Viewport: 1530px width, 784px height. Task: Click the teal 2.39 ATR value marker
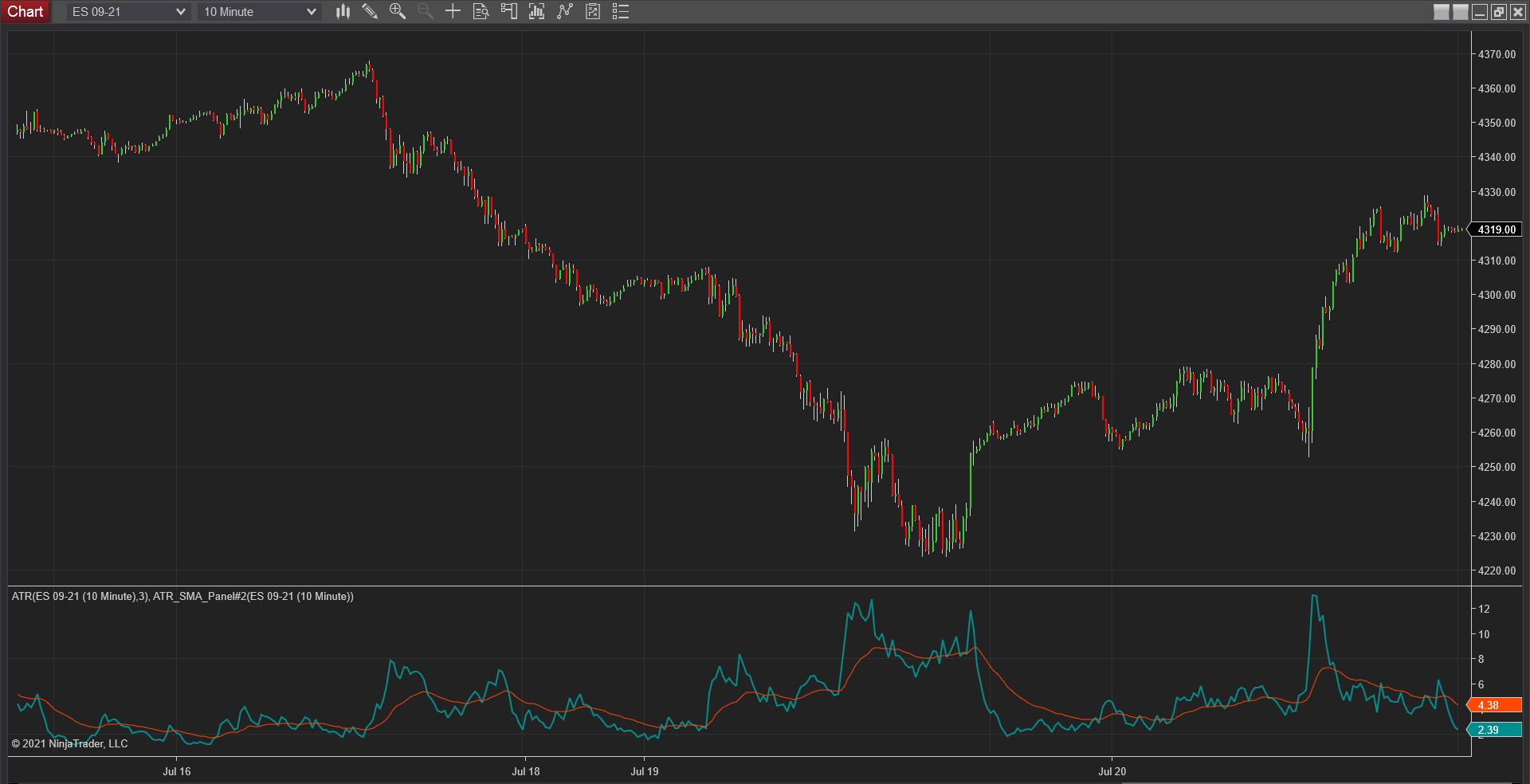point(1495,730)
